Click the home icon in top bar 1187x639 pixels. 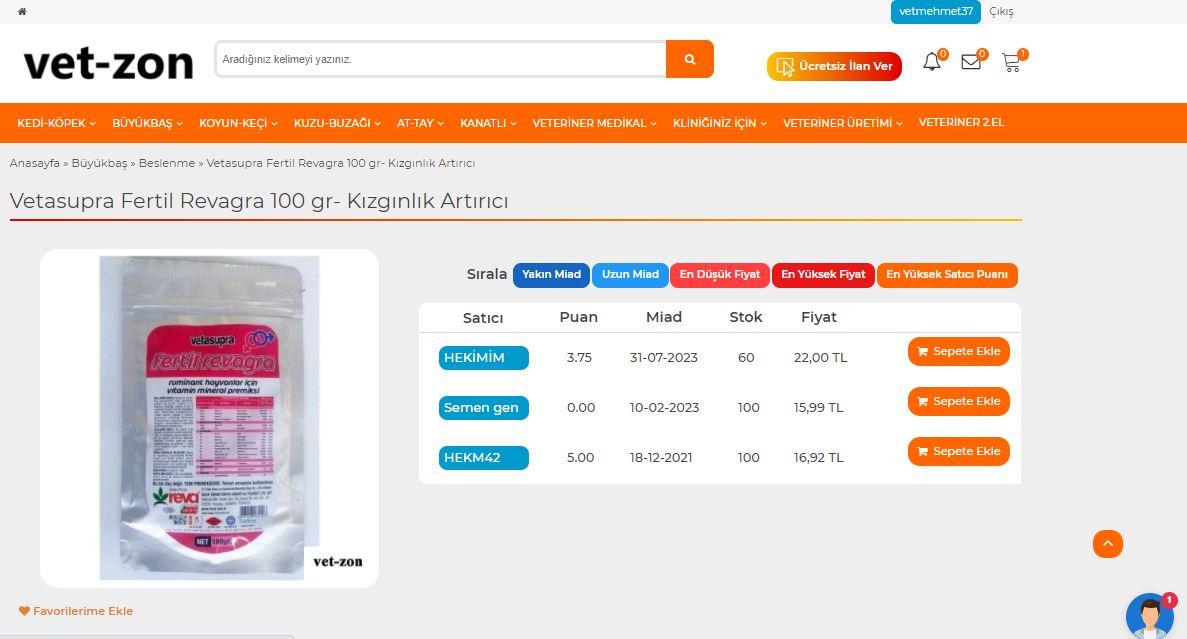coord(22,12)
